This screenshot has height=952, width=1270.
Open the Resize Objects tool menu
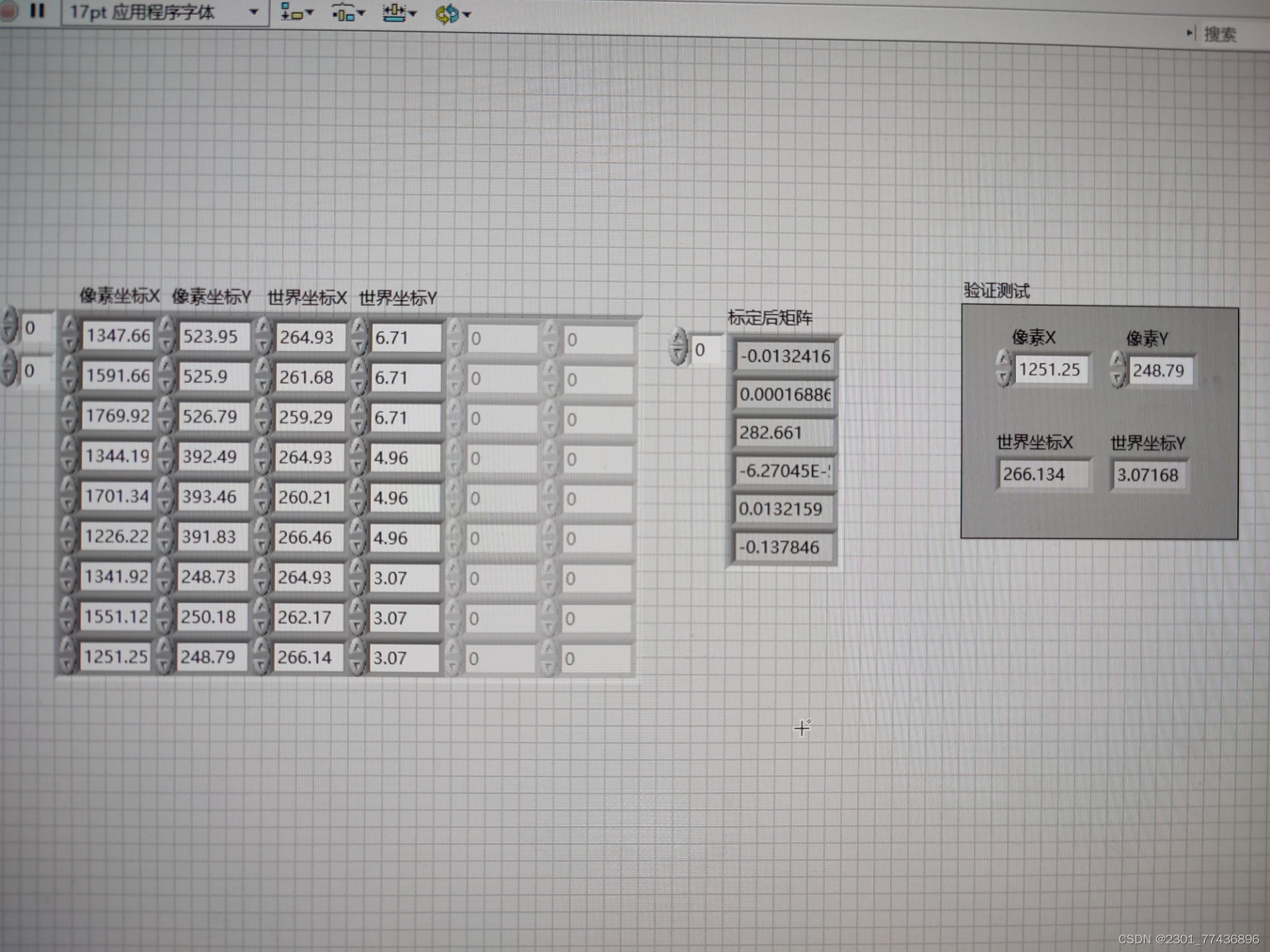point(399,13)
